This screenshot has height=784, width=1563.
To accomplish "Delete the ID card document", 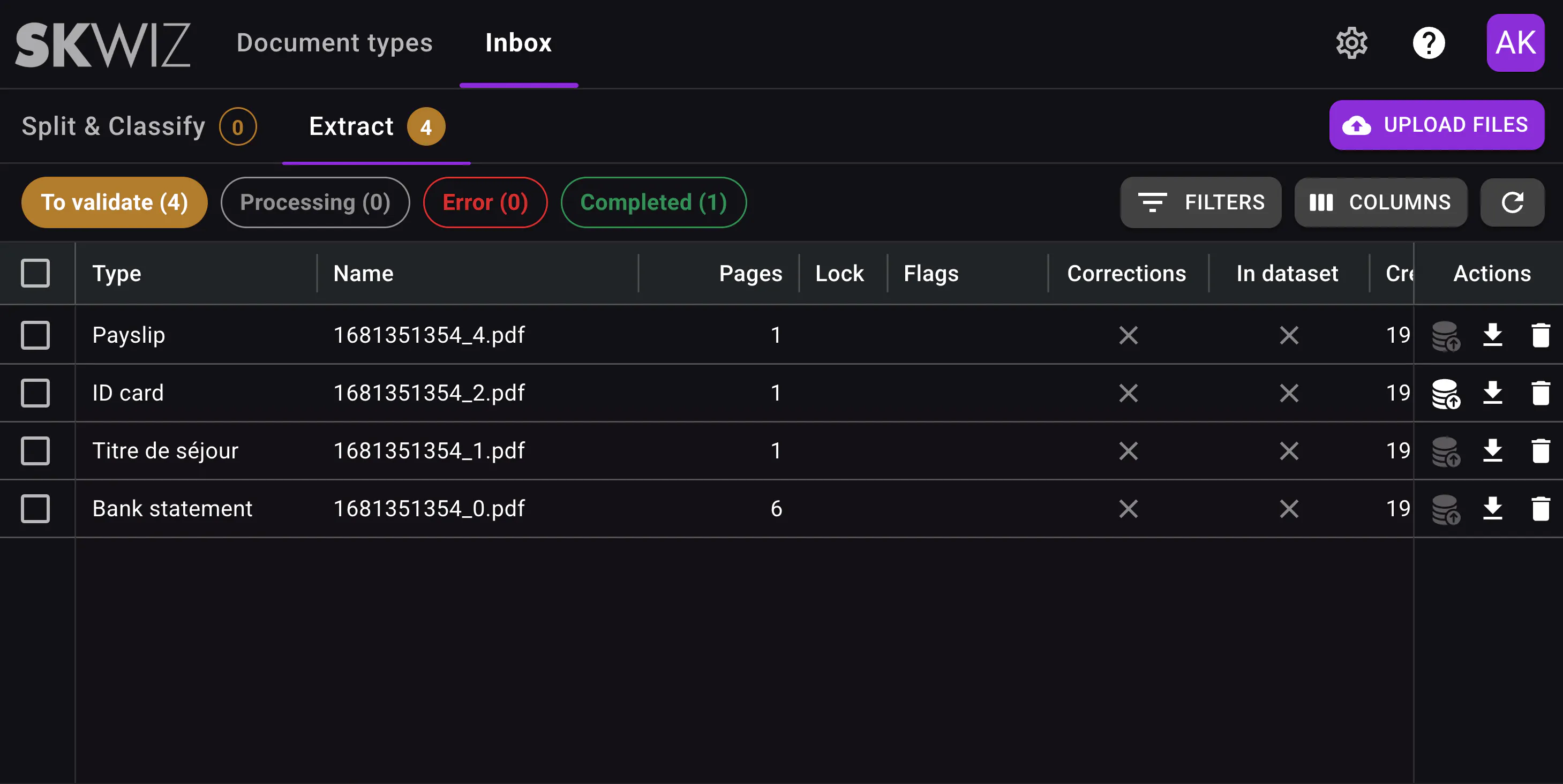I will [x=1540, y=393].
